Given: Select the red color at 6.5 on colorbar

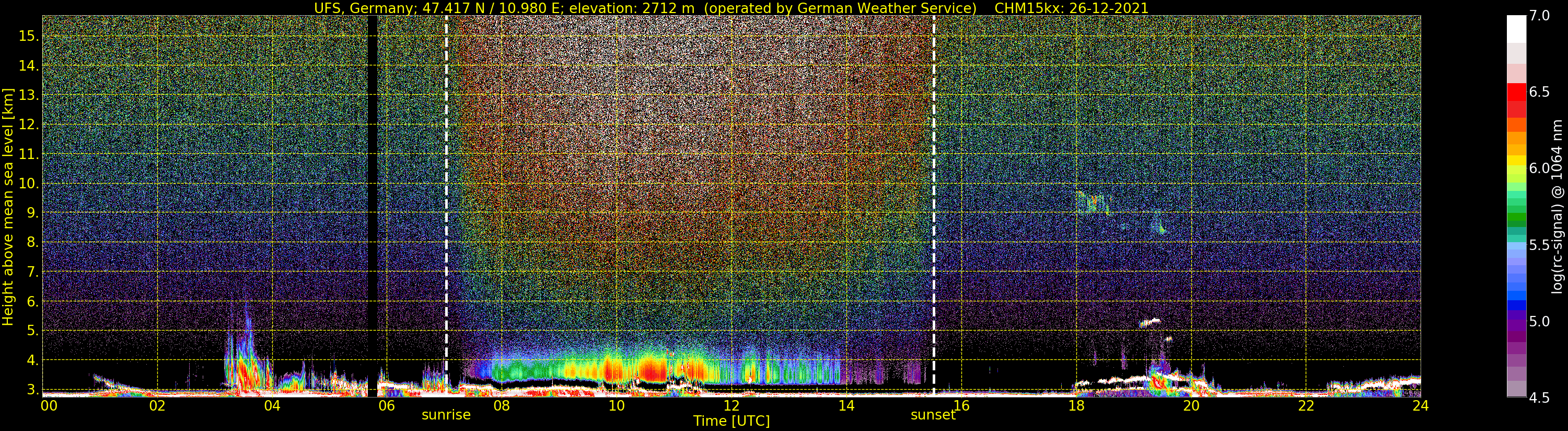Looking at the screenshot, I should [1516, 93].
